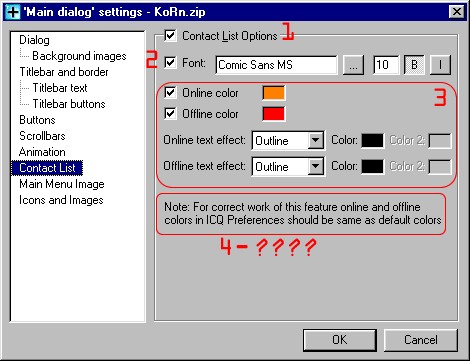Go to Buttons settings page
The width and height of the screenshot is (470, 361).
37,120
